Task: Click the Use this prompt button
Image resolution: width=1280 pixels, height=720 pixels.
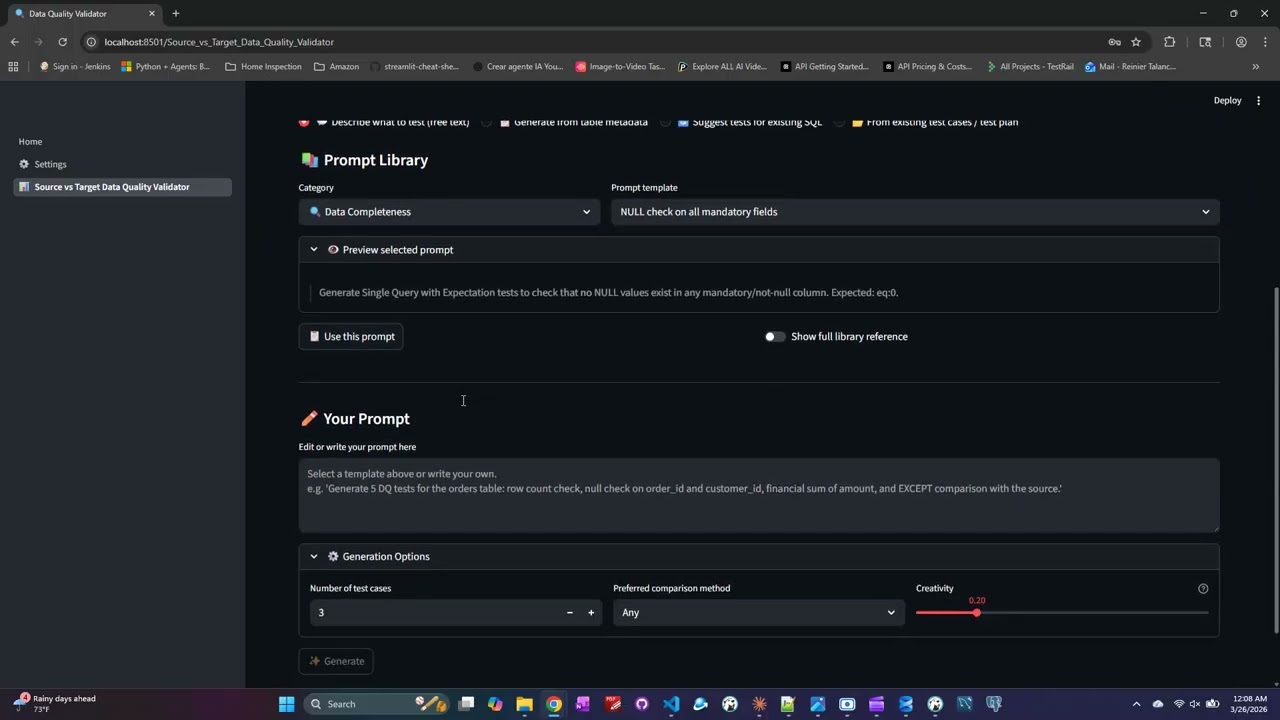Action: (351, 336)
